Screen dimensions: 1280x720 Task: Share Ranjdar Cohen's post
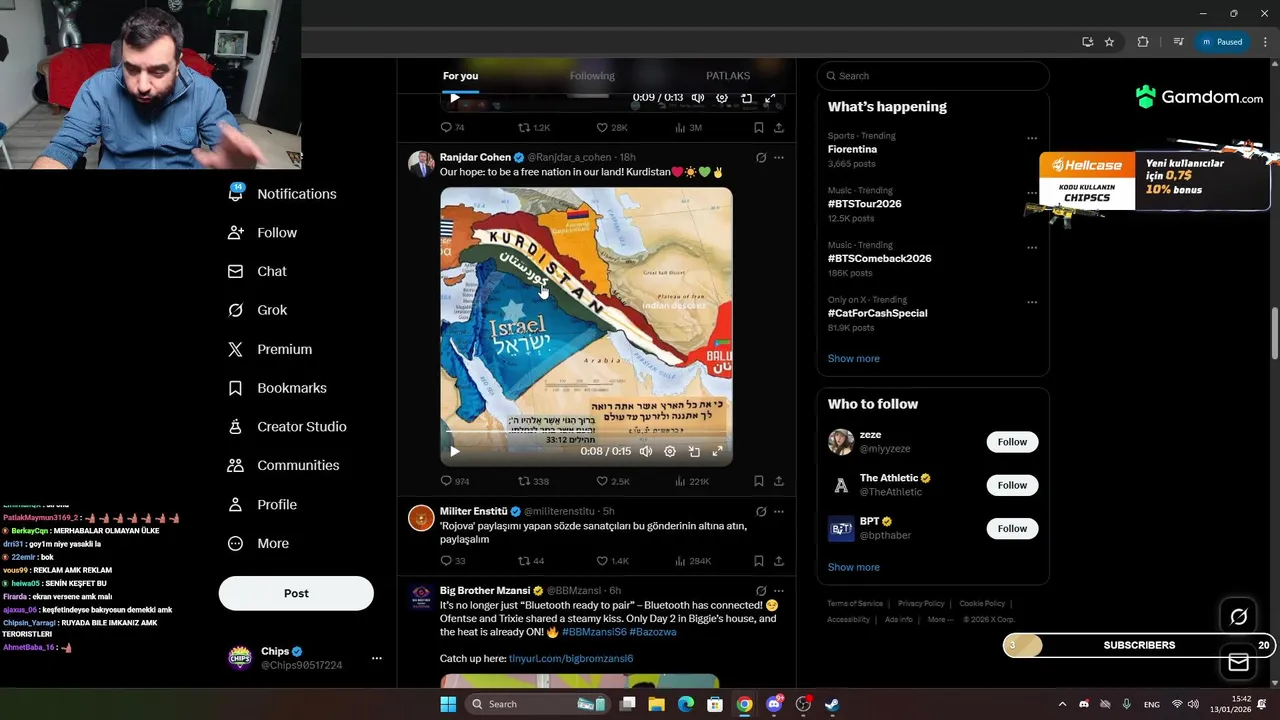(x=779, y=481)
